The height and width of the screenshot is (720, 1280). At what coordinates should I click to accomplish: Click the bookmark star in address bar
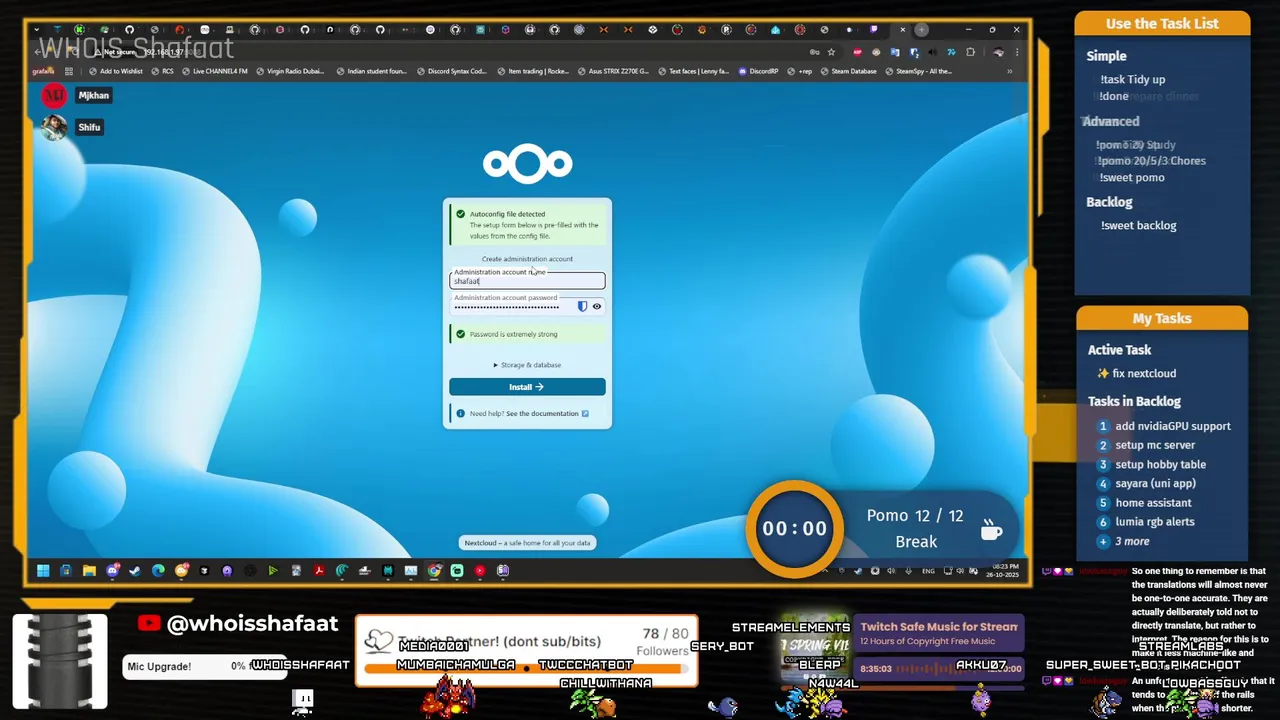tap(831, 52)
